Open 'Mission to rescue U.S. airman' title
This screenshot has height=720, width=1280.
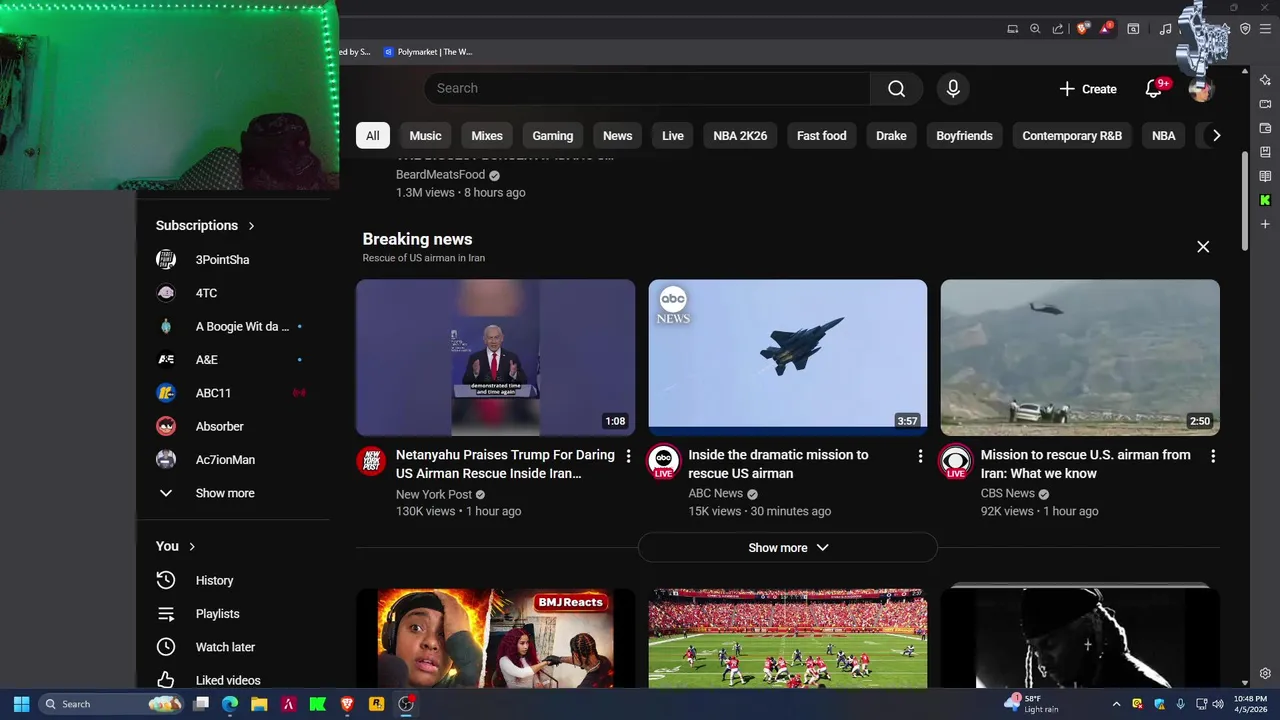1086,464
